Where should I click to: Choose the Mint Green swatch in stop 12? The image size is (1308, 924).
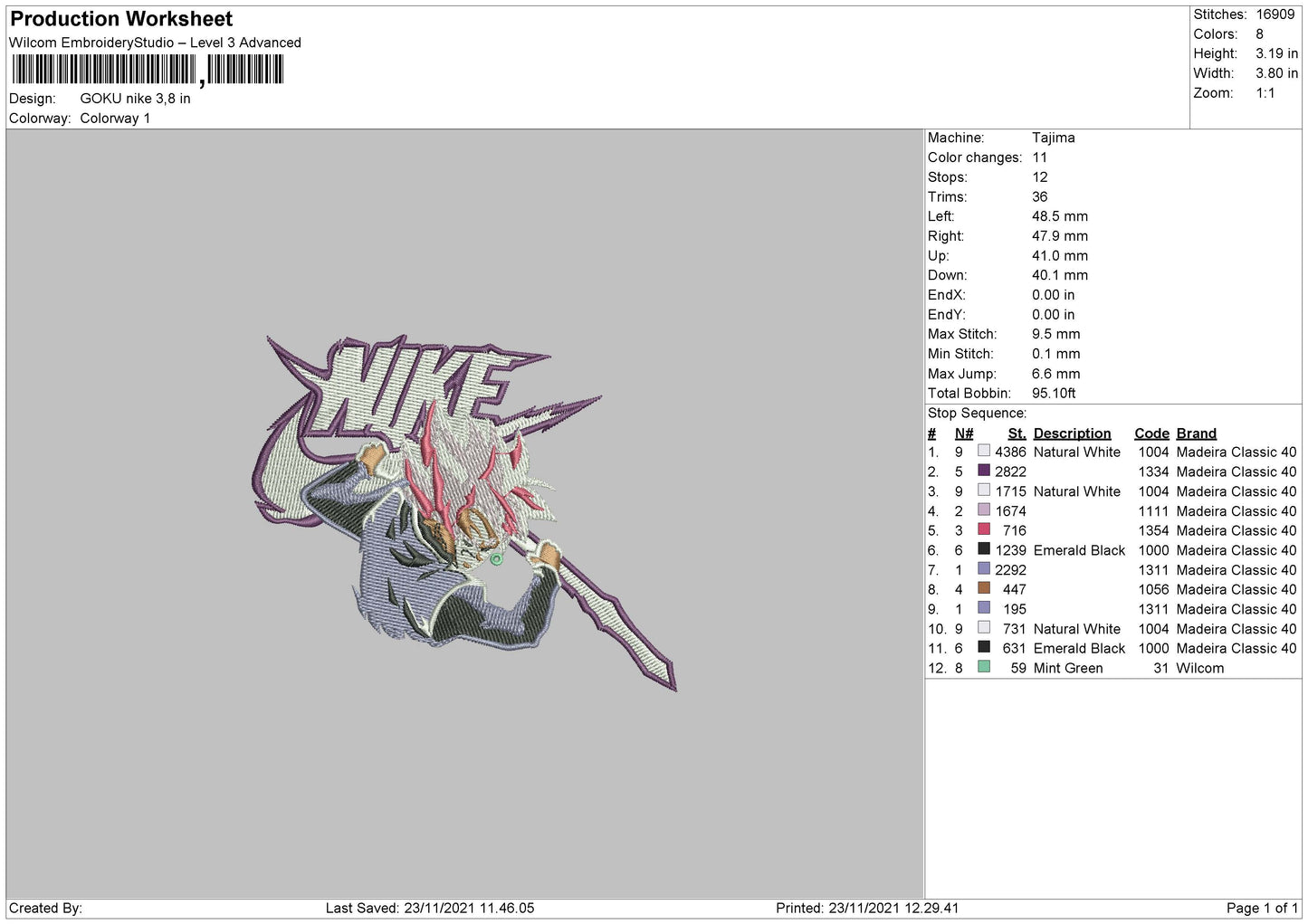(x=984, y=668)
